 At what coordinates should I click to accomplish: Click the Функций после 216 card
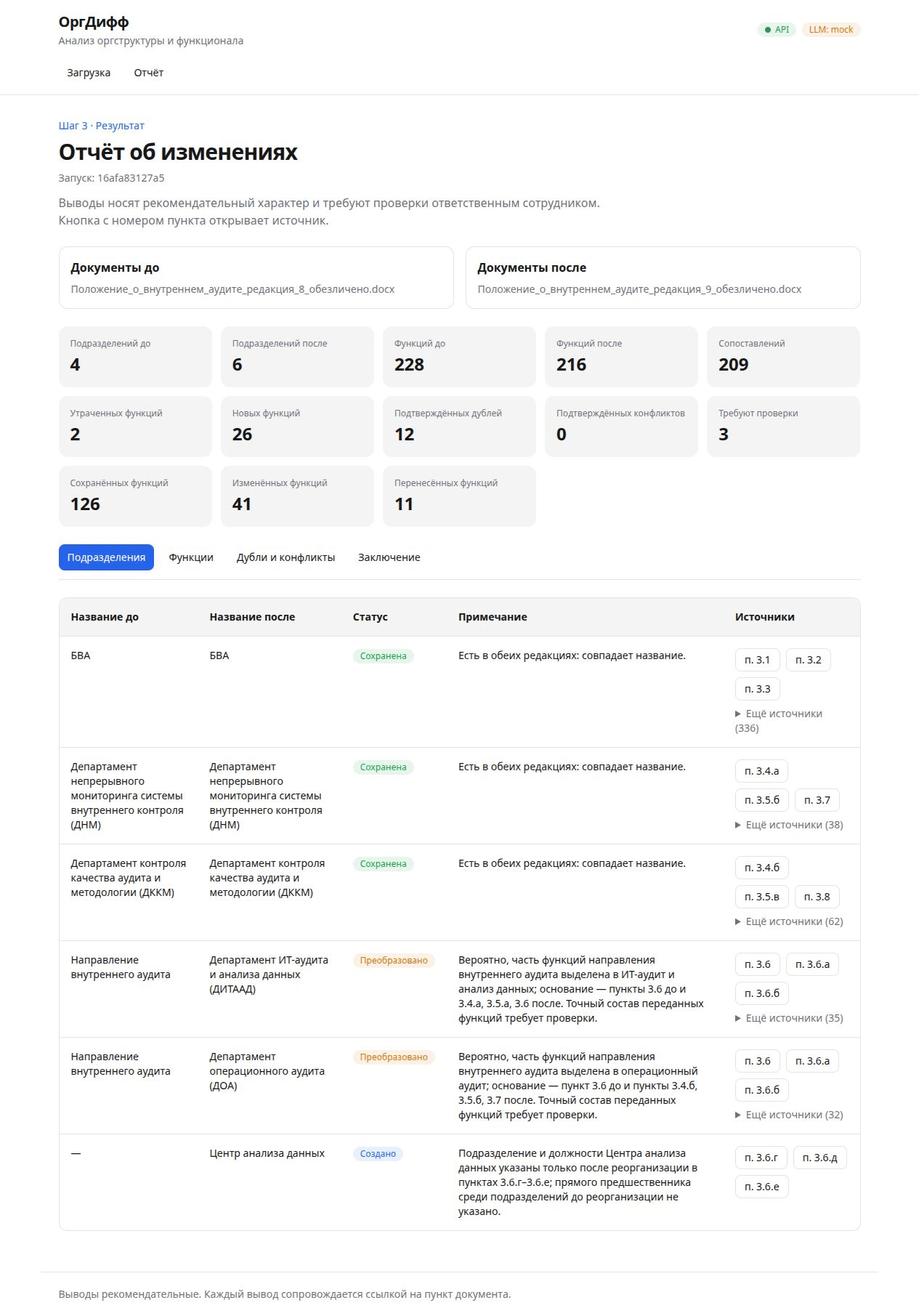(621, 357)
